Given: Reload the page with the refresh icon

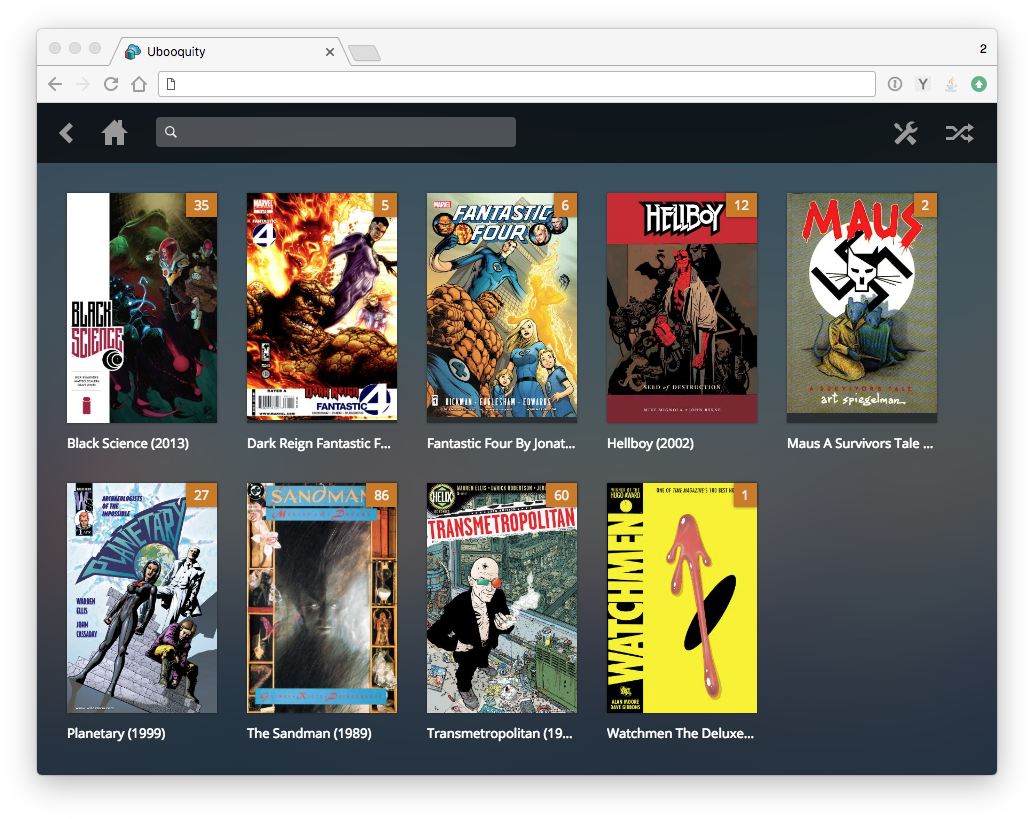Looking at the screenshot, I should 111,84.
